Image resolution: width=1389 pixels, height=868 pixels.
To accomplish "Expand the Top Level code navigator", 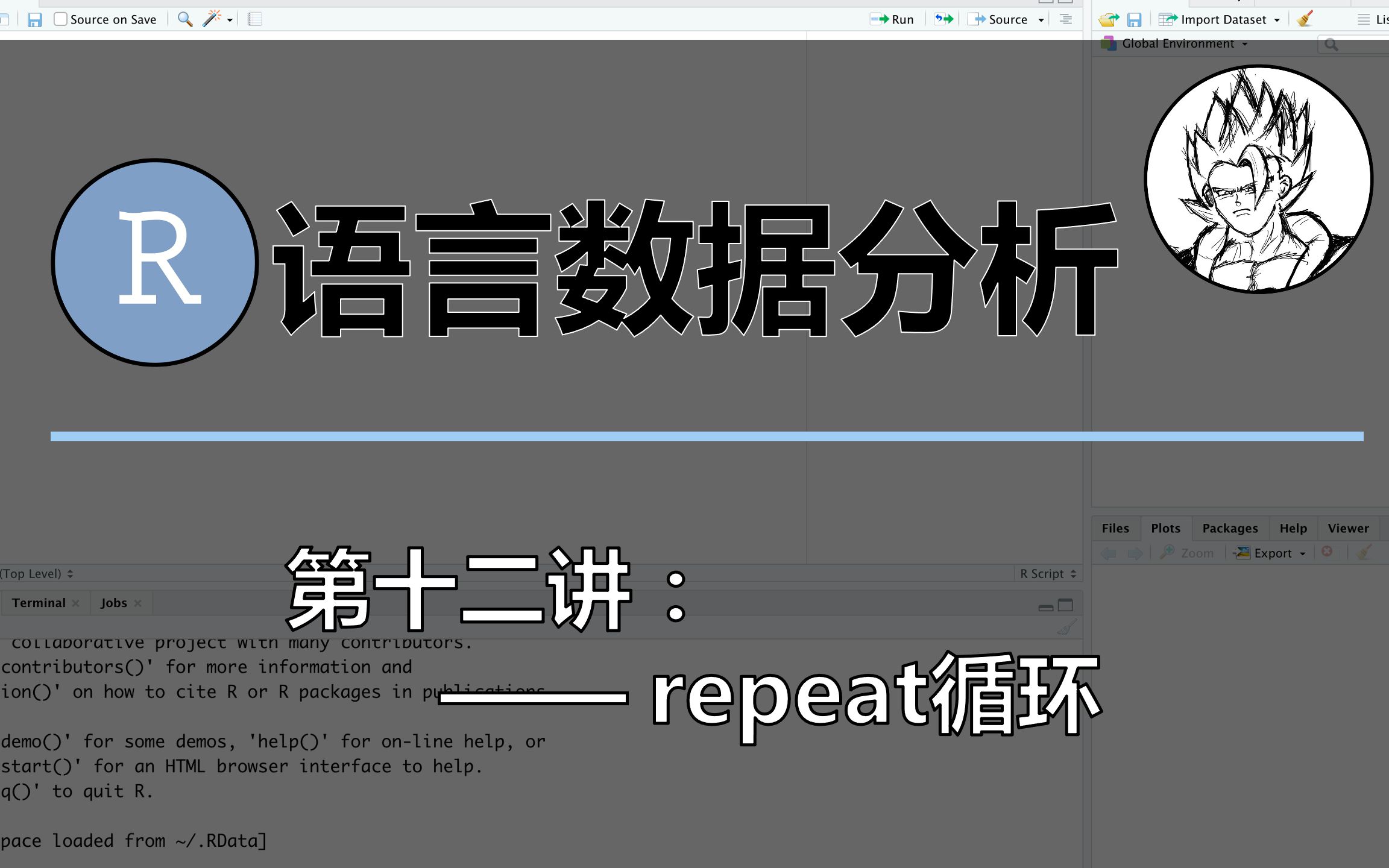I will (x=38, y=573).
